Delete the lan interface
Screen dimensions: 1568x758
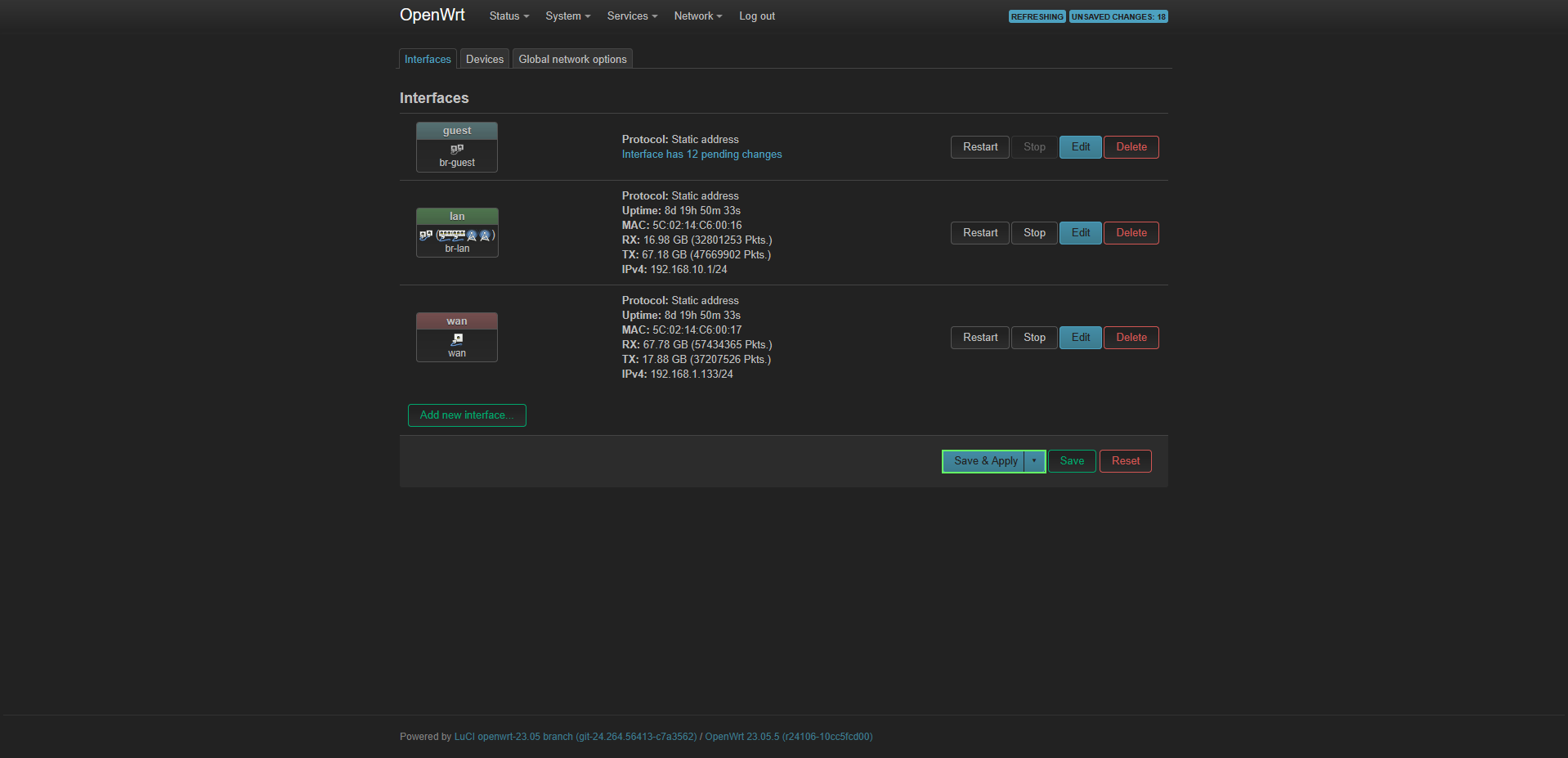click(1131, 233)
